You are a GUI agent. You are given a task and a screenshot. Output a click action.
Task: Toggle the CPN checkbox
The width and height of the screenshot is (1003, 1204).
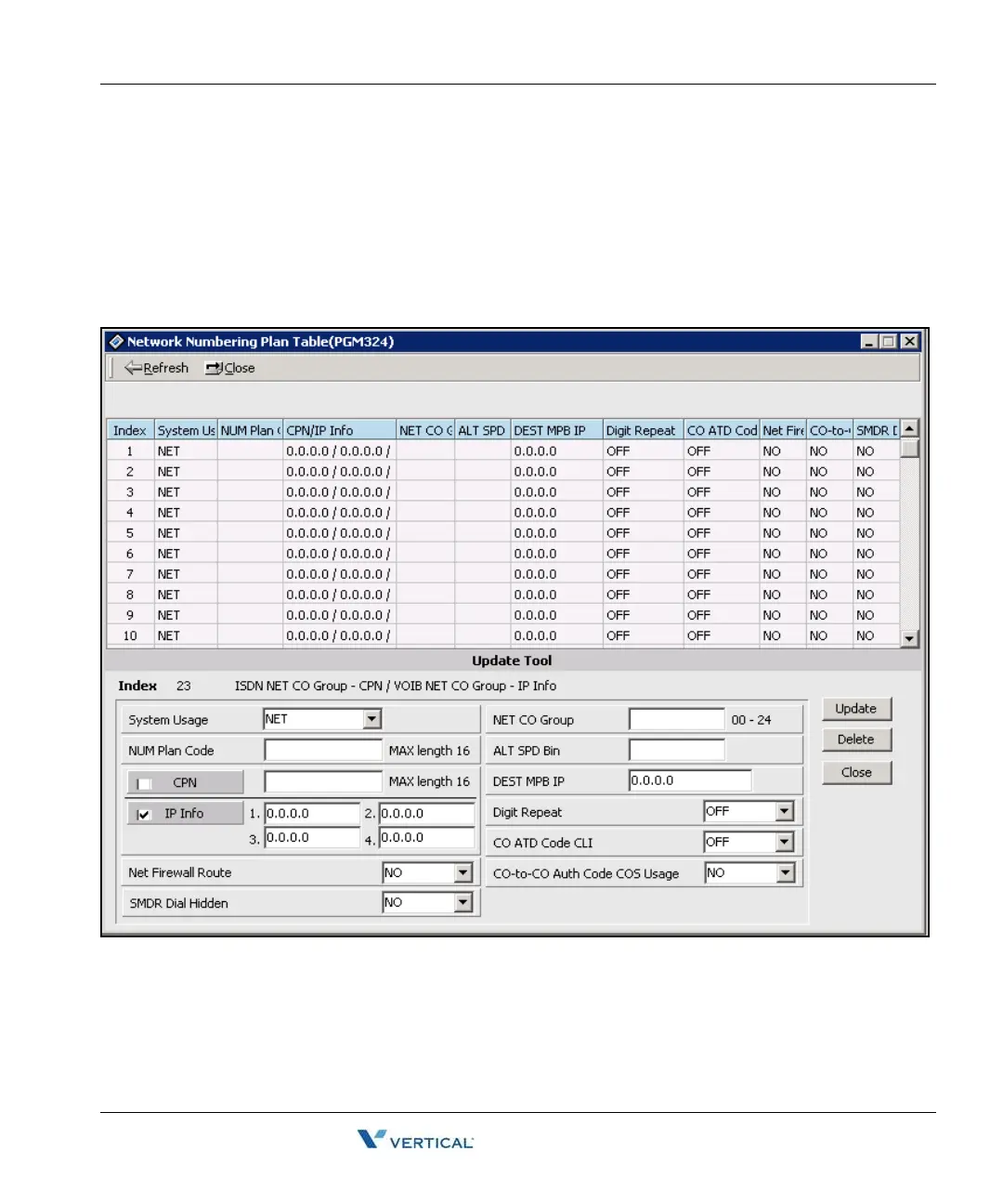[x=144, y=783]
